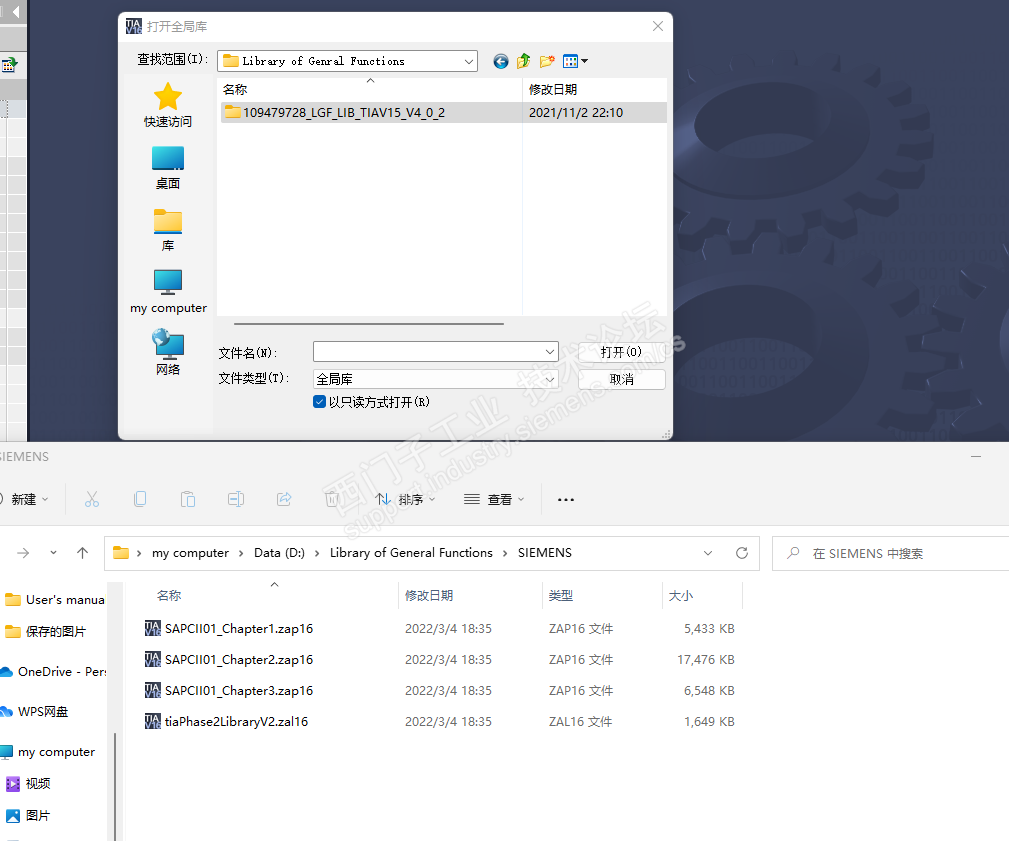Open the Sort (排序) menu in Explorer
The height and width of the screenshot is (841, 1009).
click(405, 499)
